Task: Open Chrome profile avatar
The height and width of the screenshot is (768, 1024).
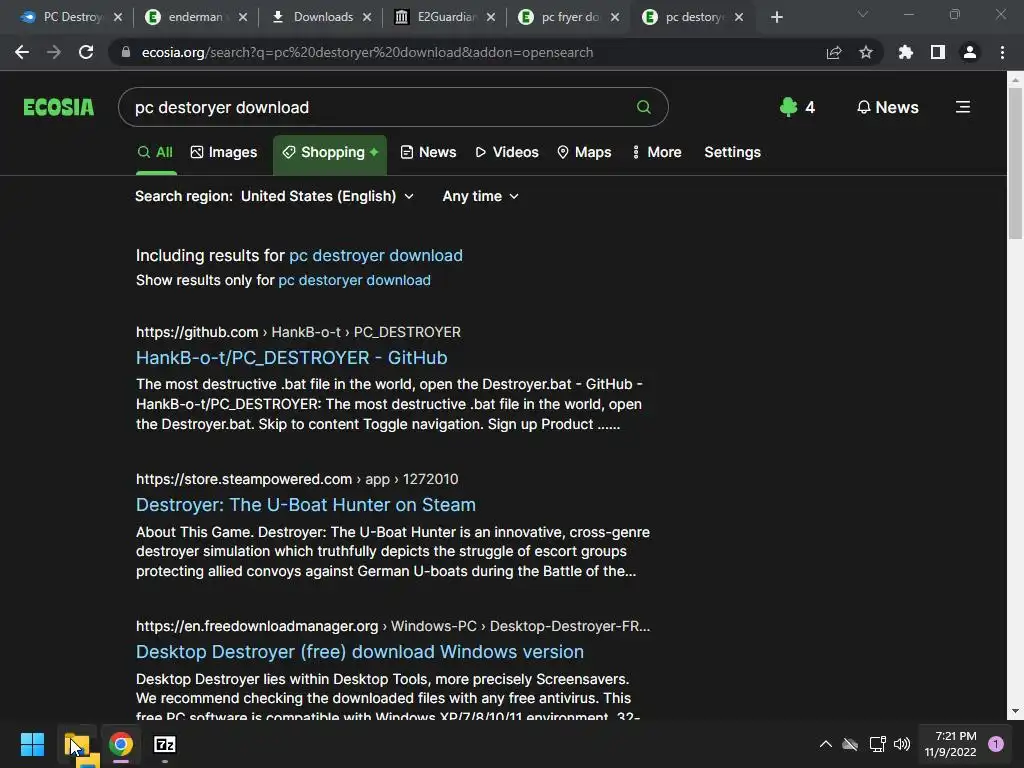Action: (x=970, y=52)
